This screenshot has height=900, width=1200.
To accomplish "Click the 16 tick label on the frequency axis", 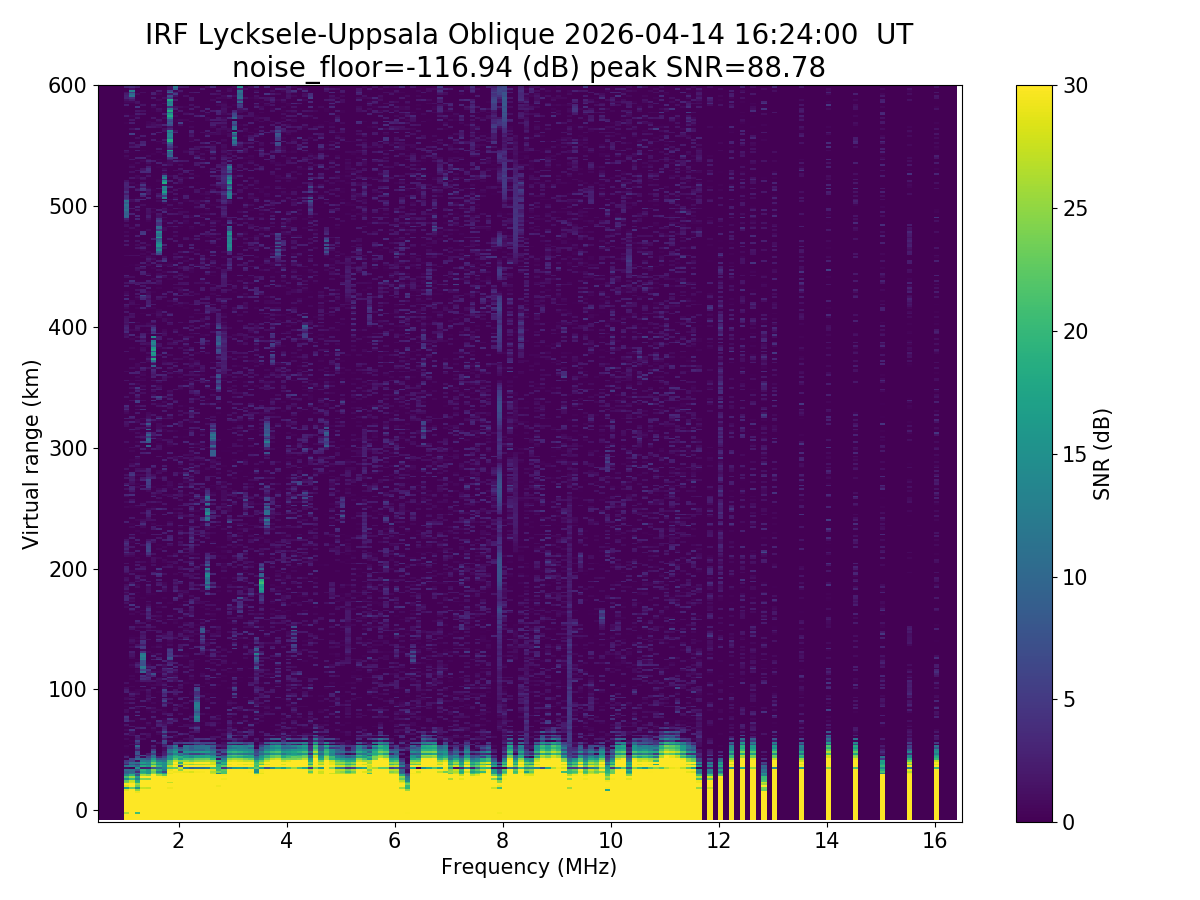I will point(935,841).
